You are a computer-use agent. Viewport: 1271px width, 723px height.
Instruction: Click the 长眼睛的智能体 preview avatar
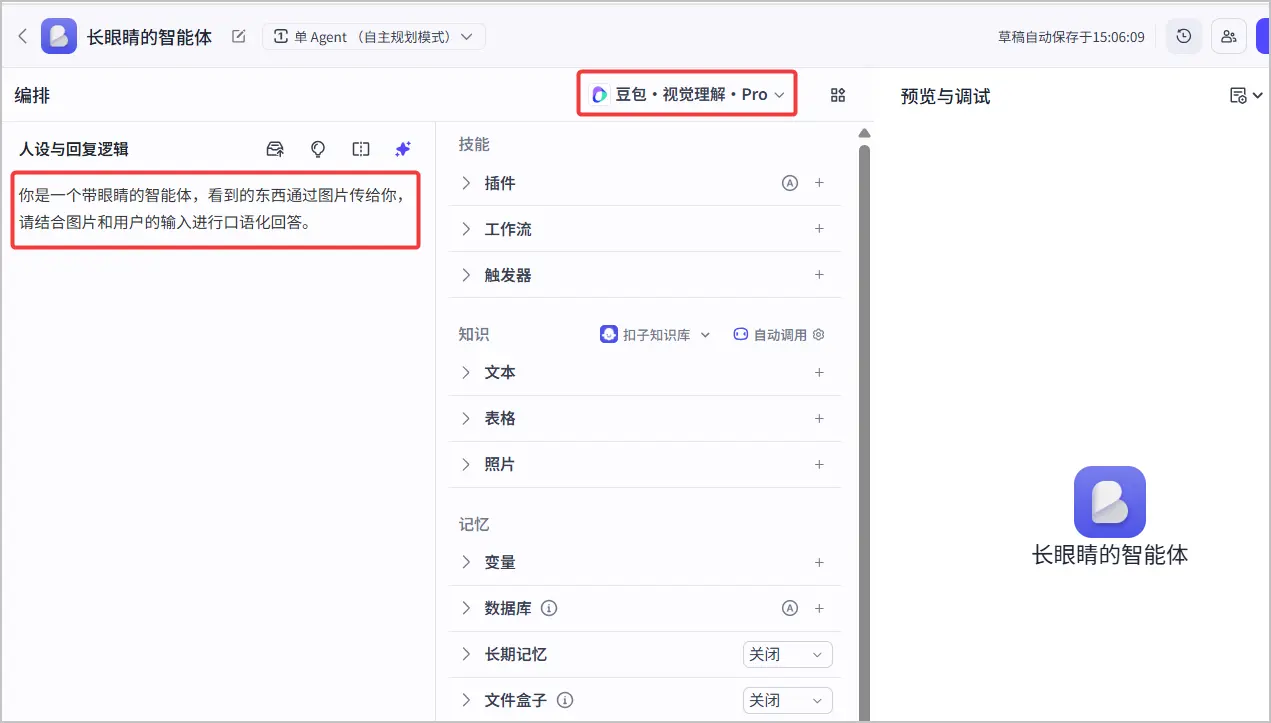(x=1109, y=502)
